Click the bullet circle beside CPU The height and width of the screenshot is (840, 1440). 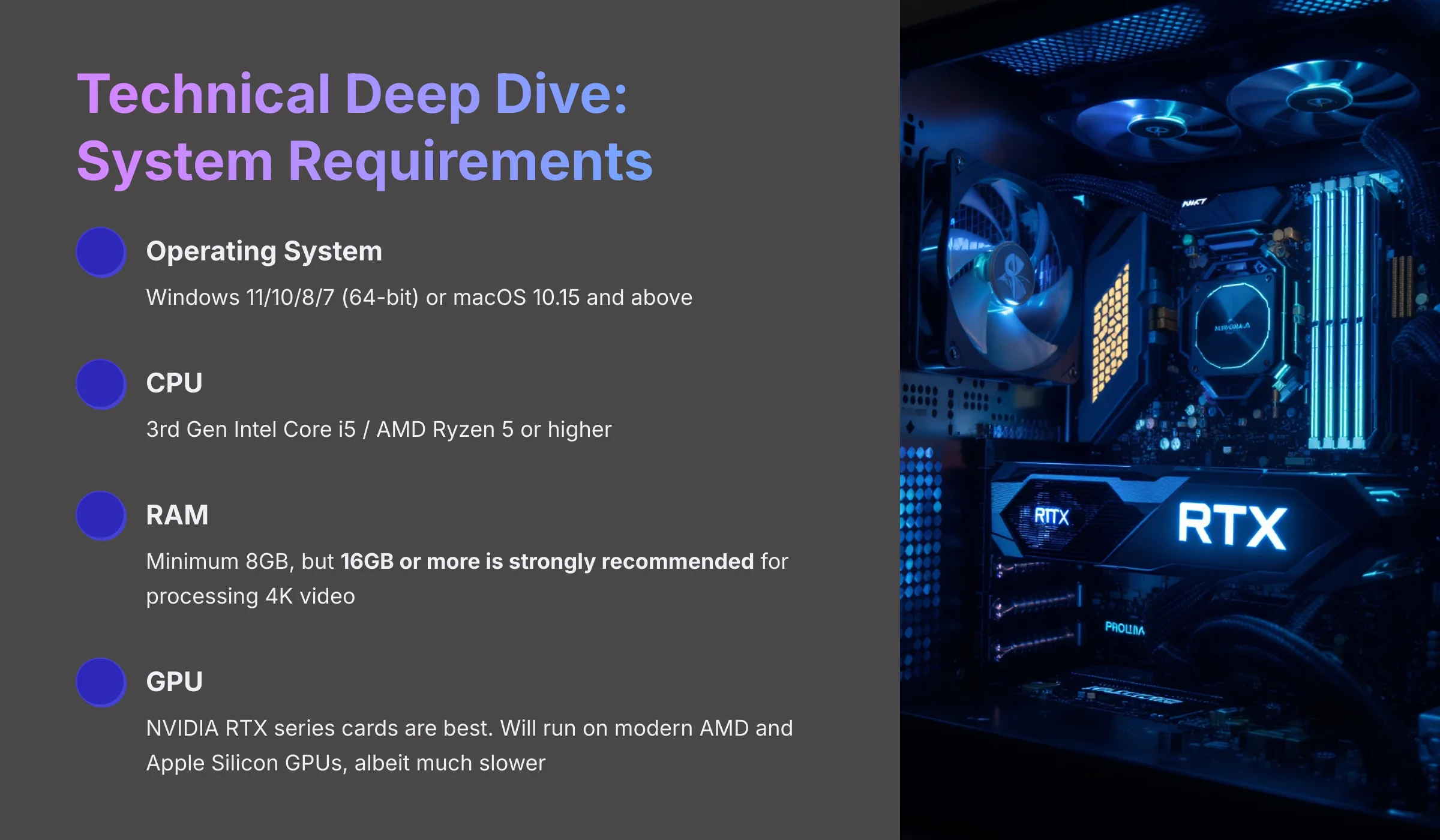tap(101, 384)
